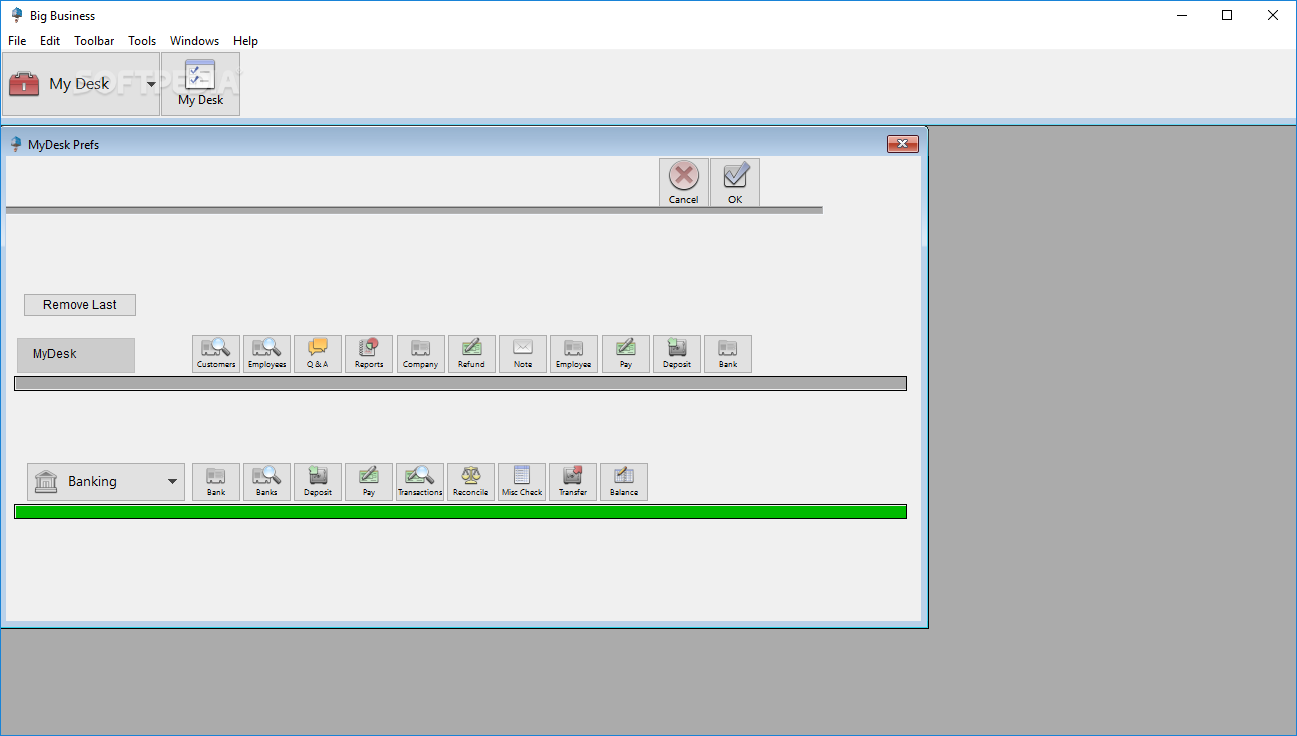
Task: Close the MyDesk Prefs window
Action: pos(902,144)
